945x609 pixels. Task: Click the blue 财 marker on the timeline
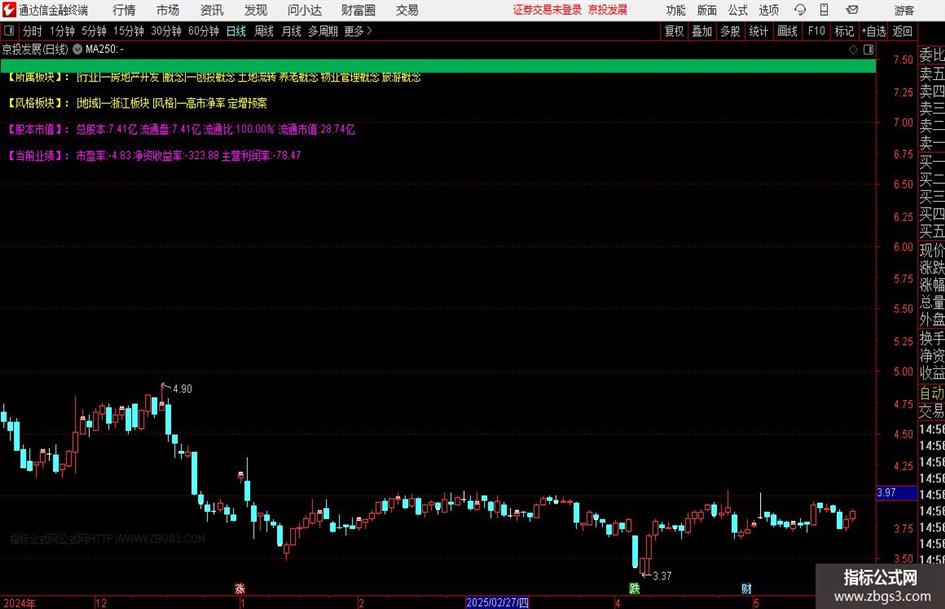point(746,588)
